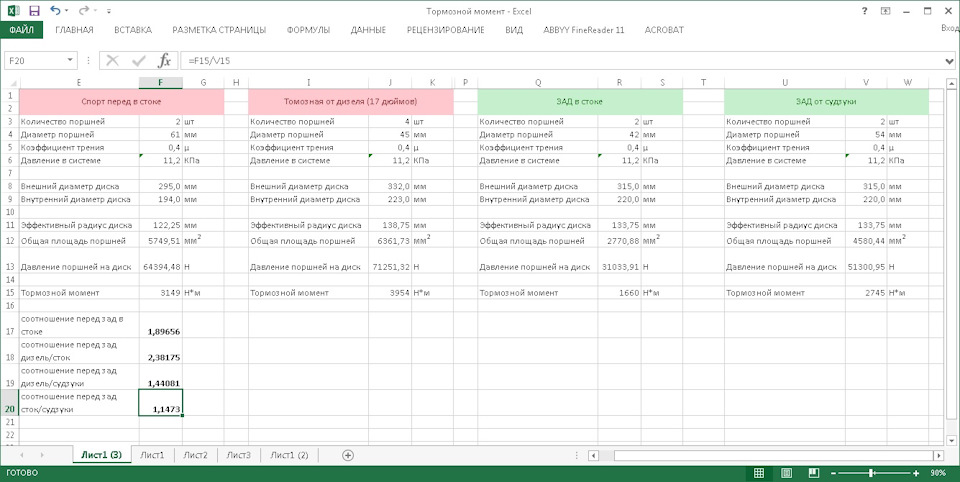The height and width of the screenshot is (482, 960).
Task: Switch to Page Layout view
Action: pyautogui.click(x=786, y=472)
